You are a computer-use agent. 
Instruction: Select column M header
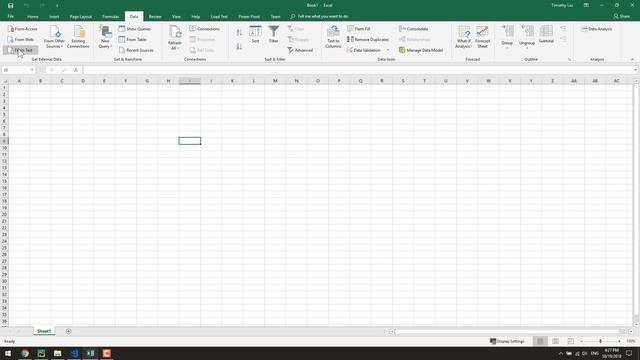point(275,81)
